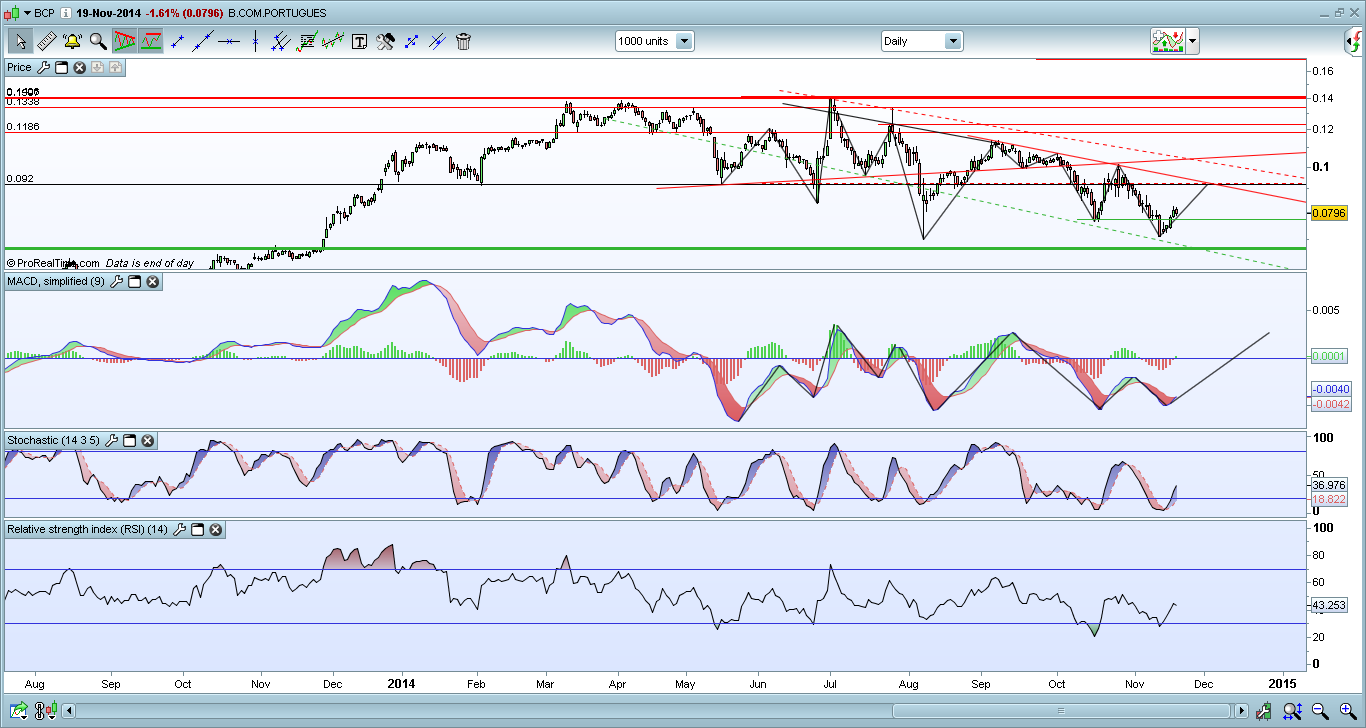Toggle the cursor pointer mode button
Screen dimensions: 1366x728
(x=20, y=41)
